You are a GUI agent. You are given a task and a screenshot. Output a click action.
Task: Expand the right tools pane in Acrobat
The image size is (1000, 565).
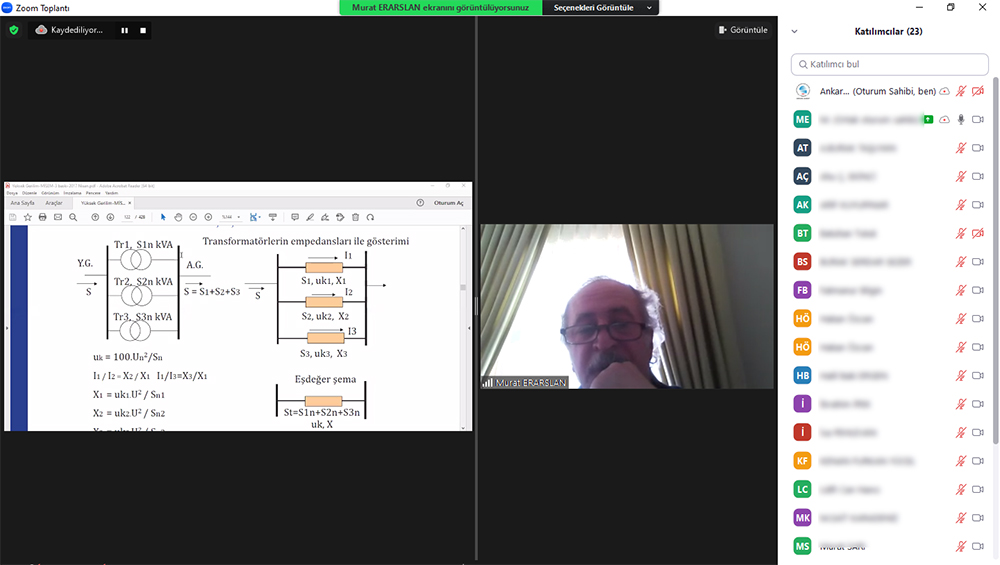tap(469, 328)
